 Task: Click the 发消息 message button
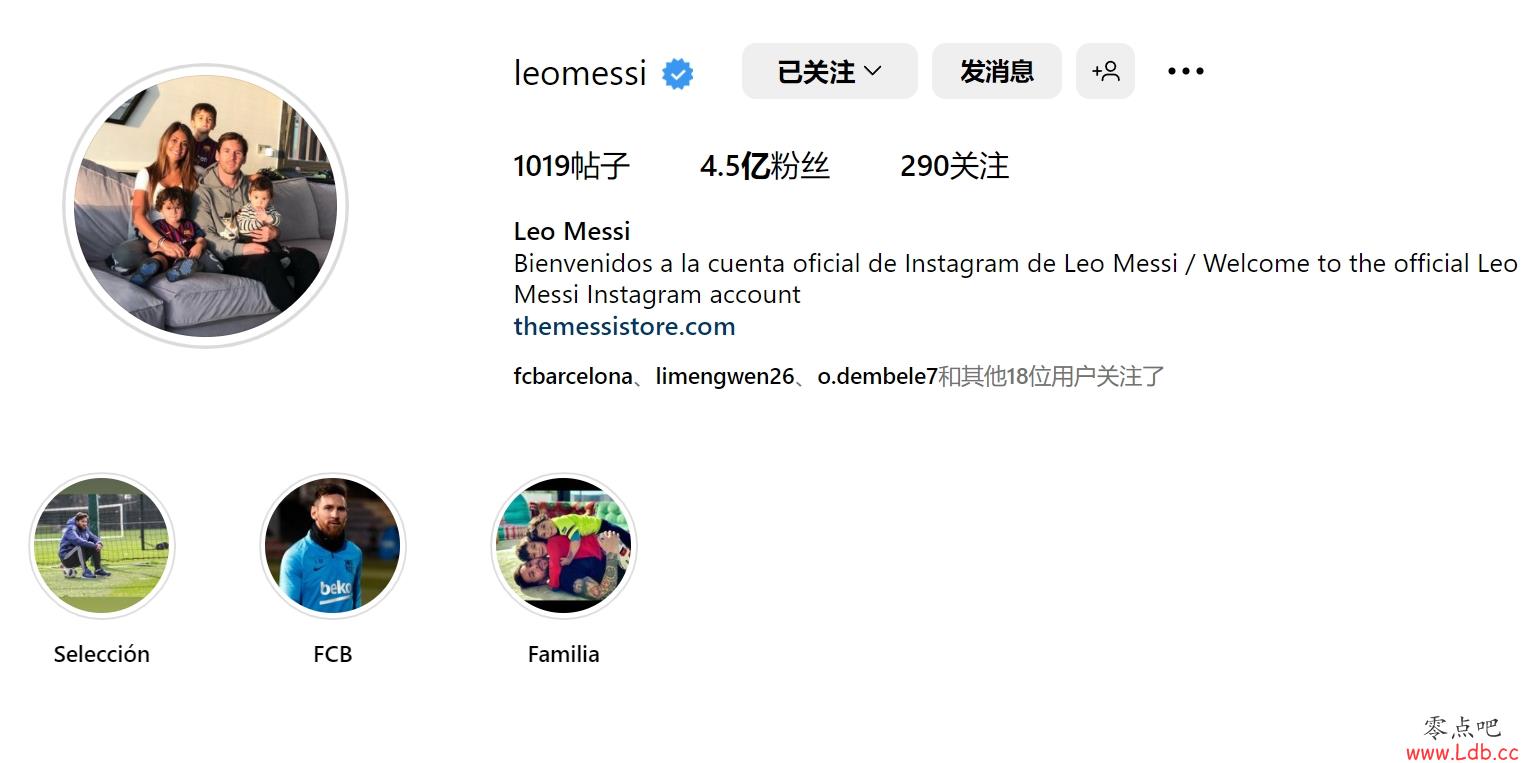(997, 71)
